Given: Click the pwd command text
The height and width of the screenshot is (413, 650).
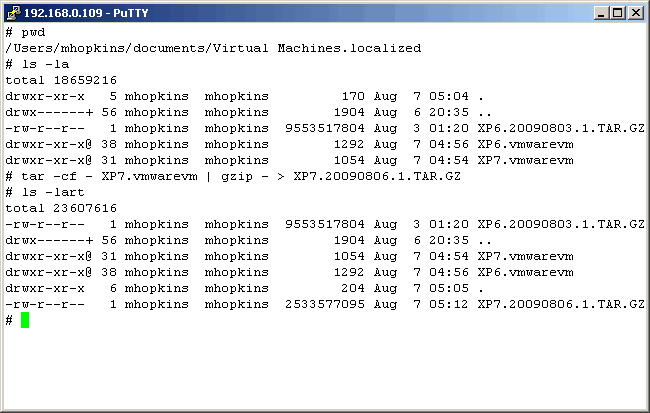Looking at the screenshot, I should [x=33, y=32].
